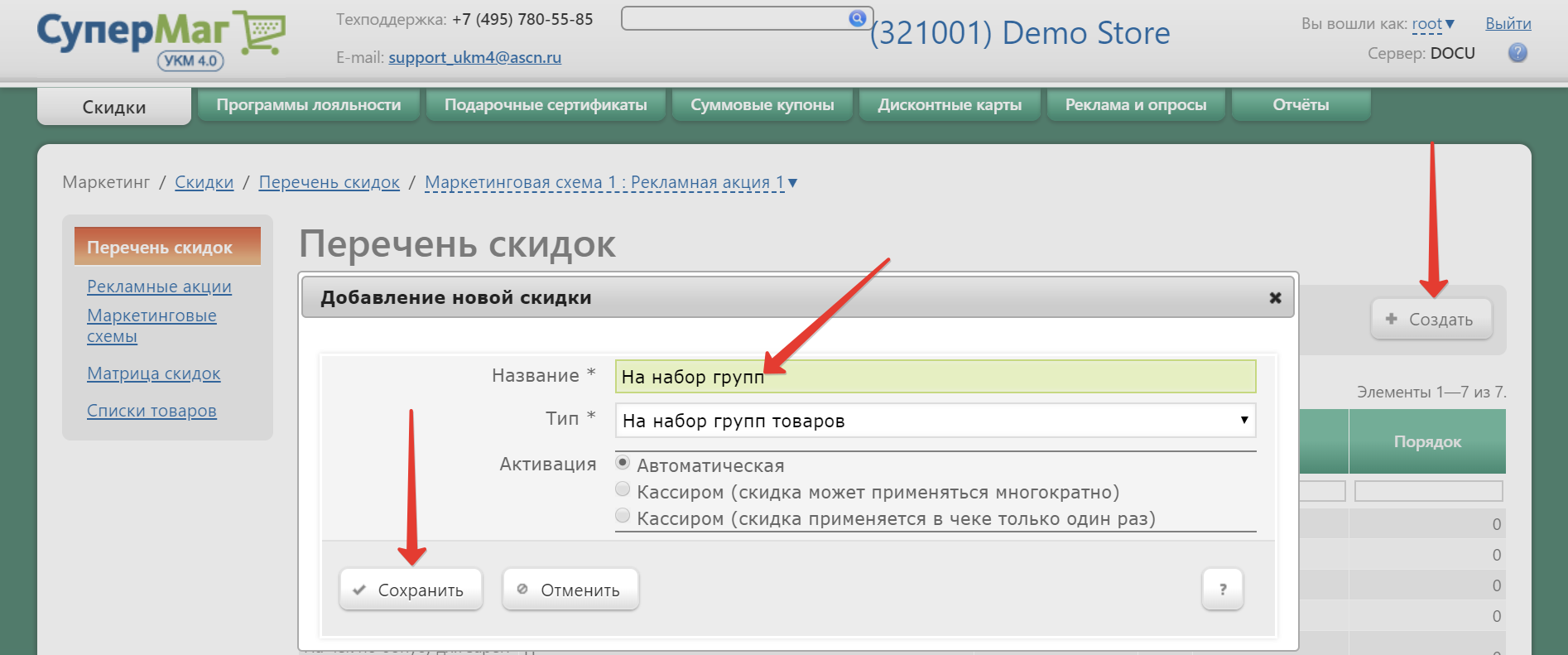Select the Автоматическая activation radio button

point(623,463)
